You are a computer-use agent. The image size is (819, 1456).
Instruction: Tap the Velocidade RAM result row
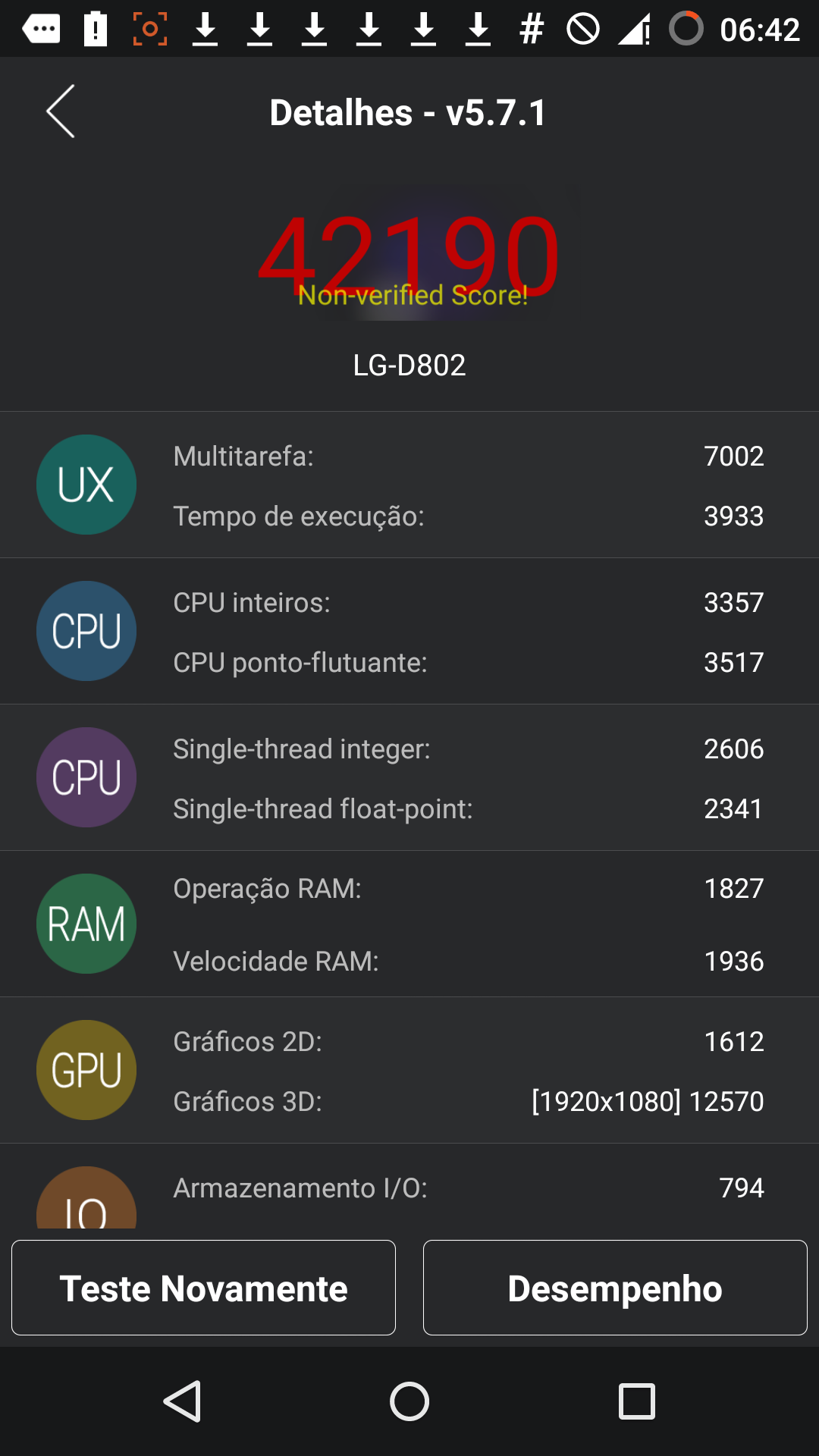click(469, 961)
